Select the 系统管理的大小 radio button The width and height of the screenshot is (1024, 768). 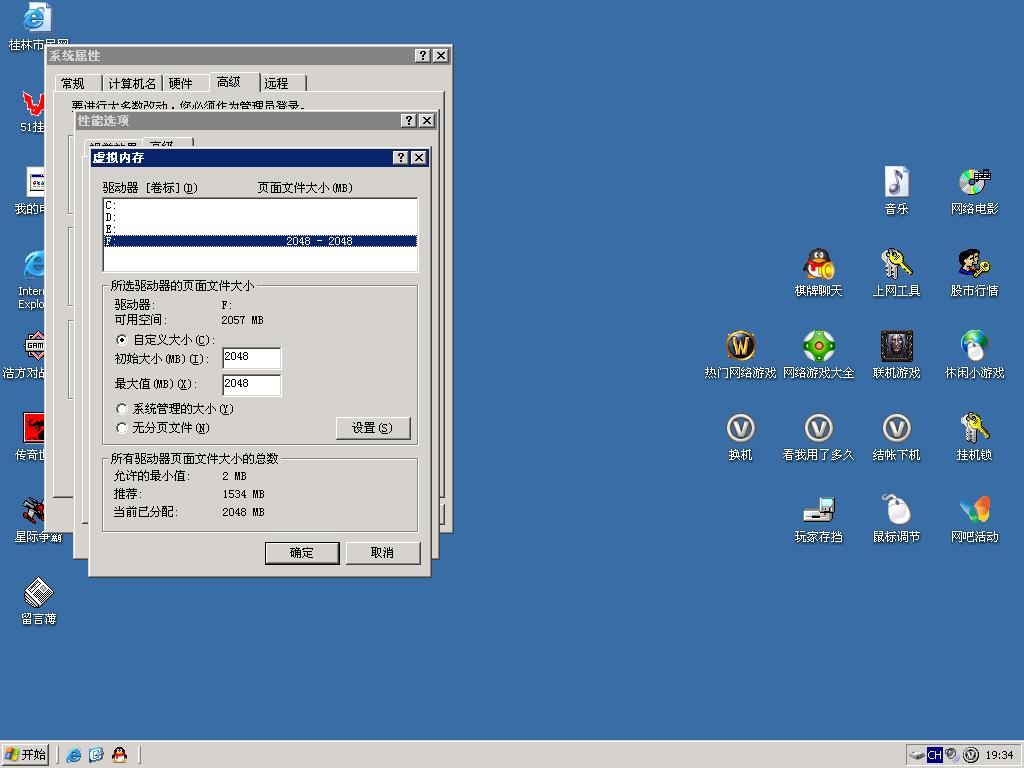122,409
